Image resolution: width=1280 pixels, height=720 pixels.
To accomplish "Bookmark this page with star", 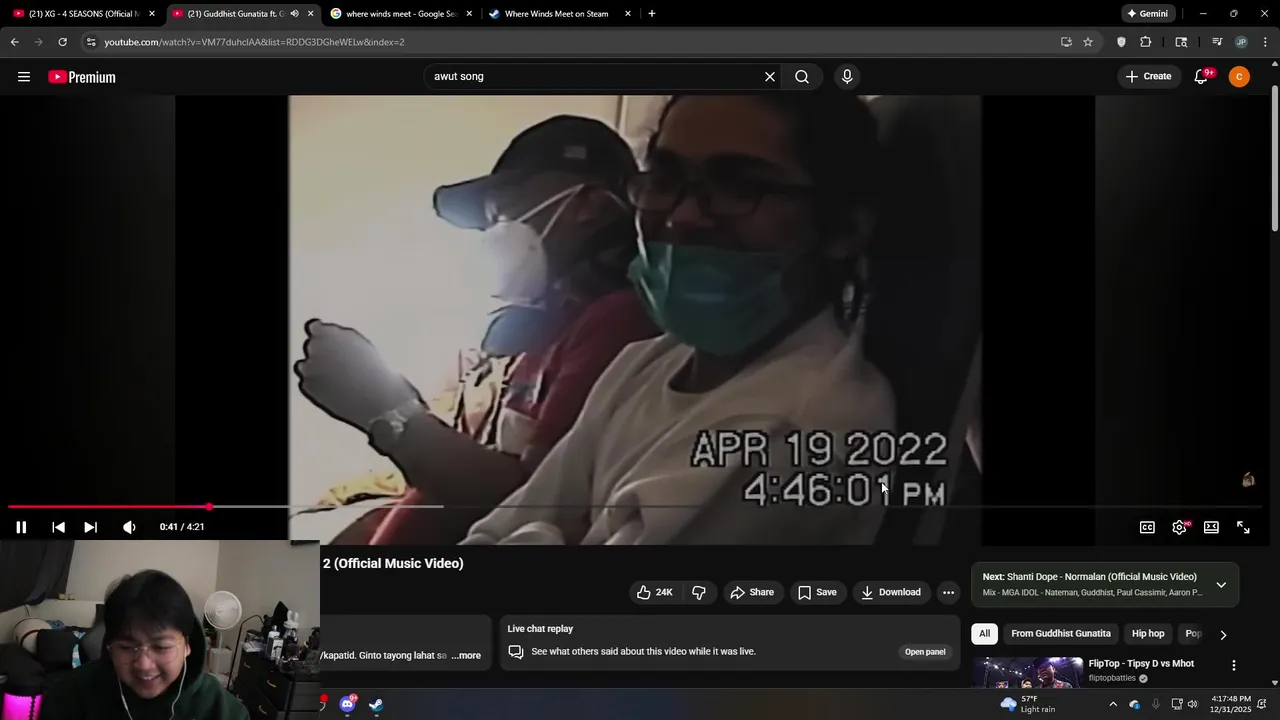I will [1088, 42].
